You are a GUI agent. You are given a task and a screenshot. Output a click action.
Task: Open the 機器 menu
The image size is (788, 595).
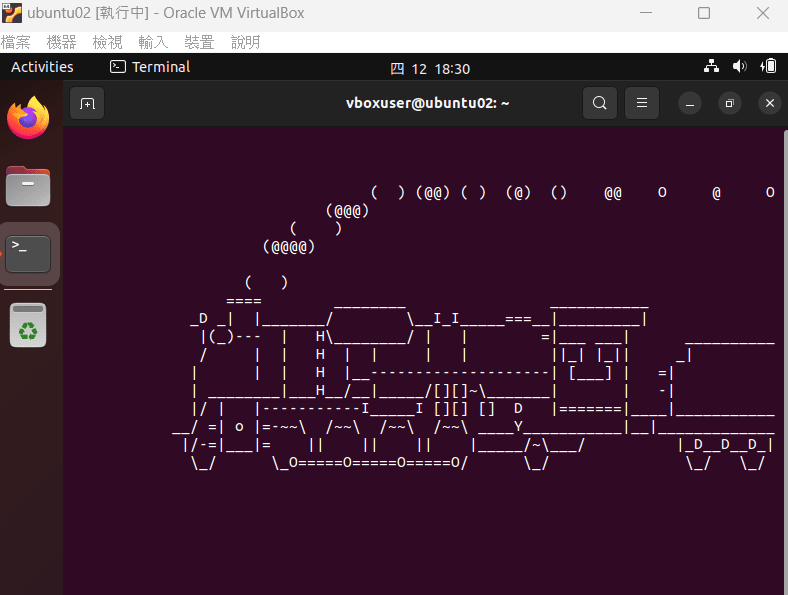pyautogui.click(x=62, y=42)
